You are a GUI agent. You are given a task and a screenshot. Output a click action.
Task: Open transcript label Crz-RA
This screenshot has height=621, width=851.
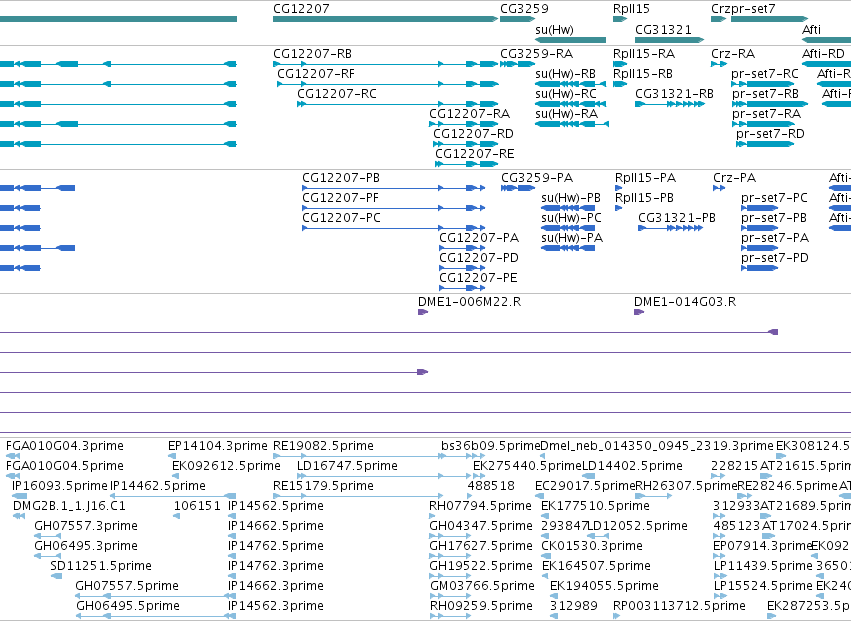[x=733, y=54]
